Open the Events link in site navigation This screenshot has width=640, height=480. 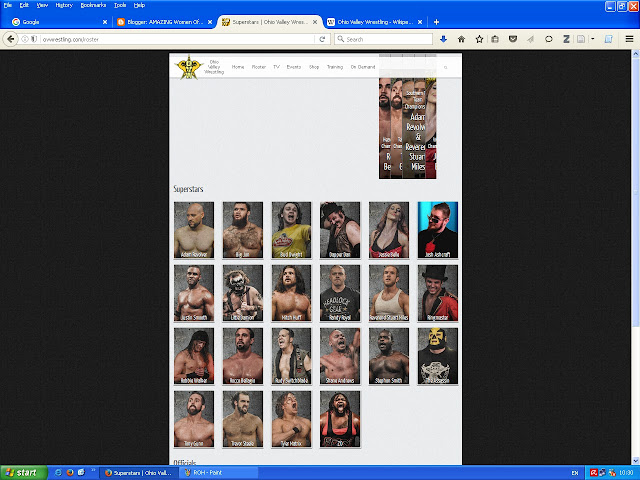point(294,67)
